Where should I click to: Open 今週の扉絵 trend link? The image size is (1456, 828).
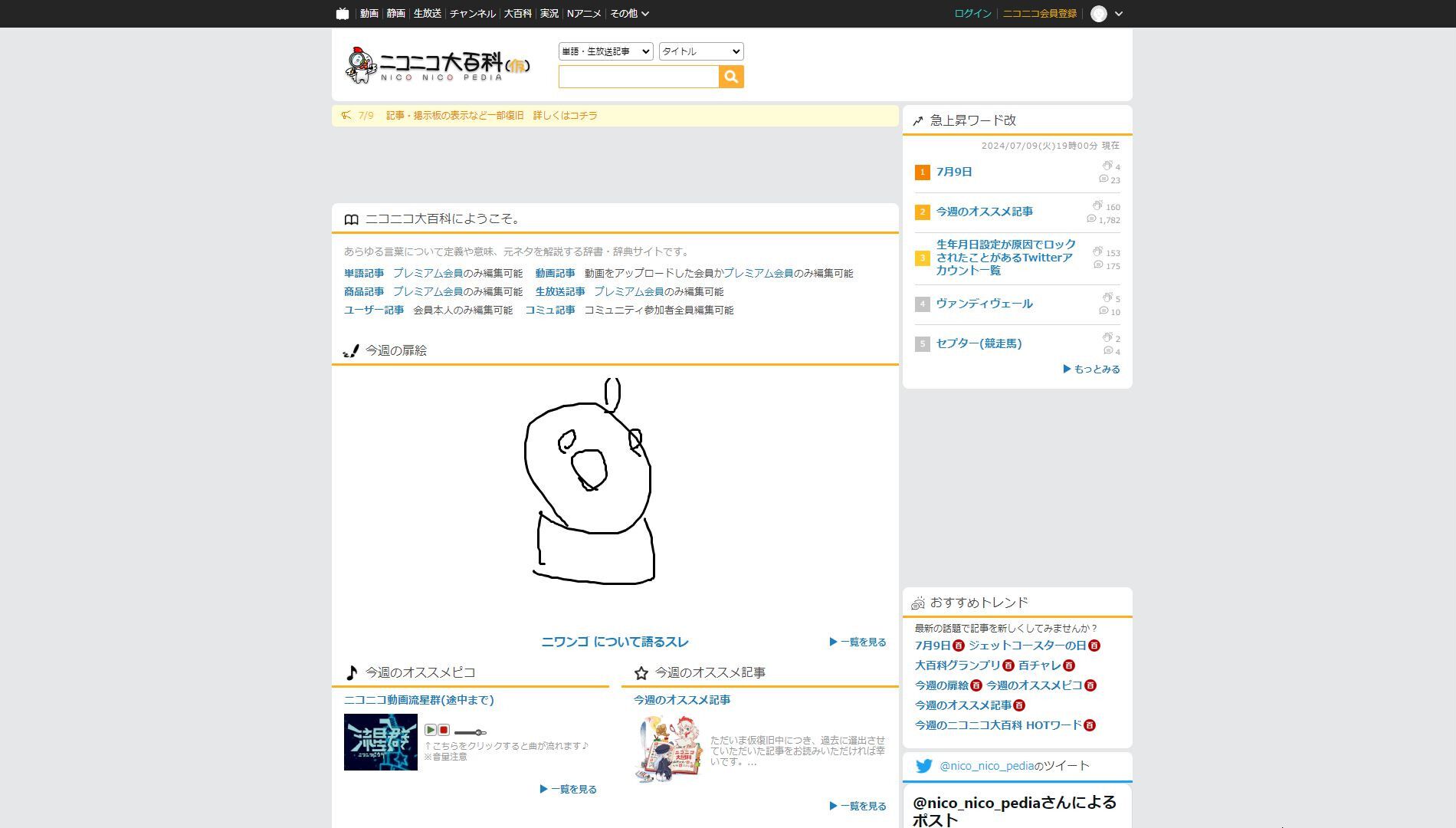pyautogui.click(x=941, y=685)
